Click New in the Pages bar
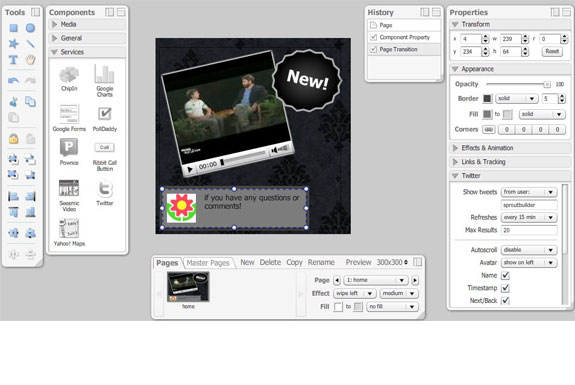 [x=247, y=262]
